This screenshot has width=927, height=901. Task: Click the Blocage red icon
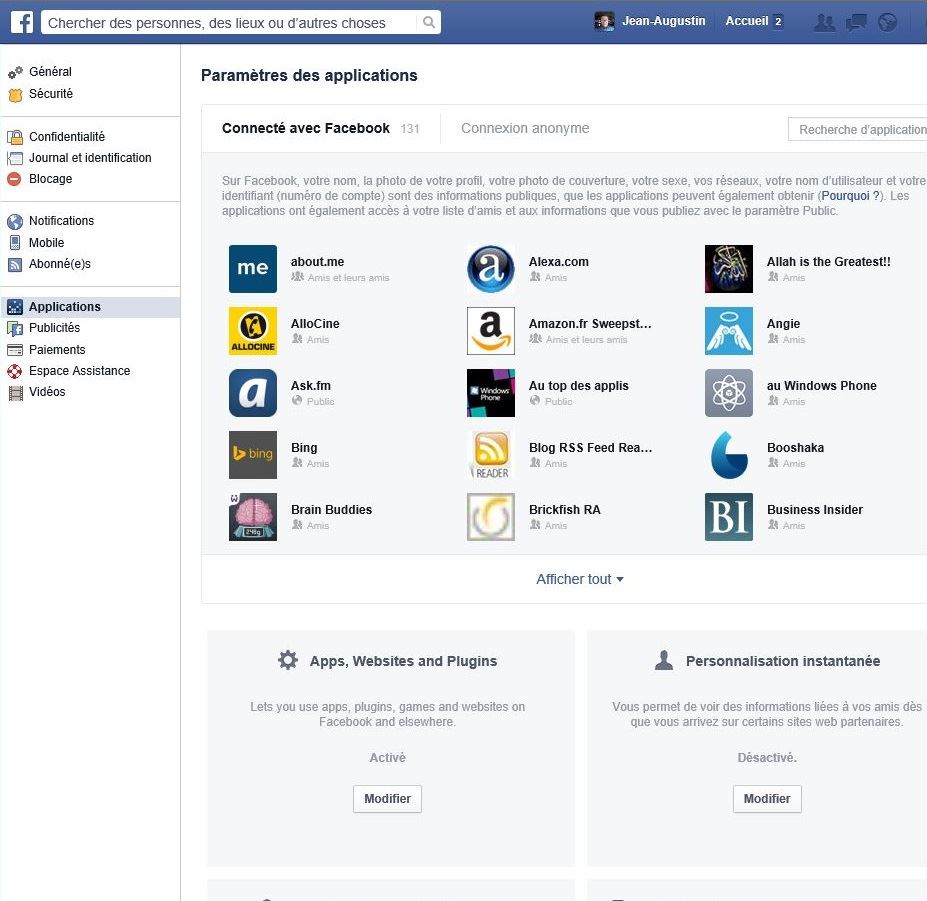click(x=14, y=179)
